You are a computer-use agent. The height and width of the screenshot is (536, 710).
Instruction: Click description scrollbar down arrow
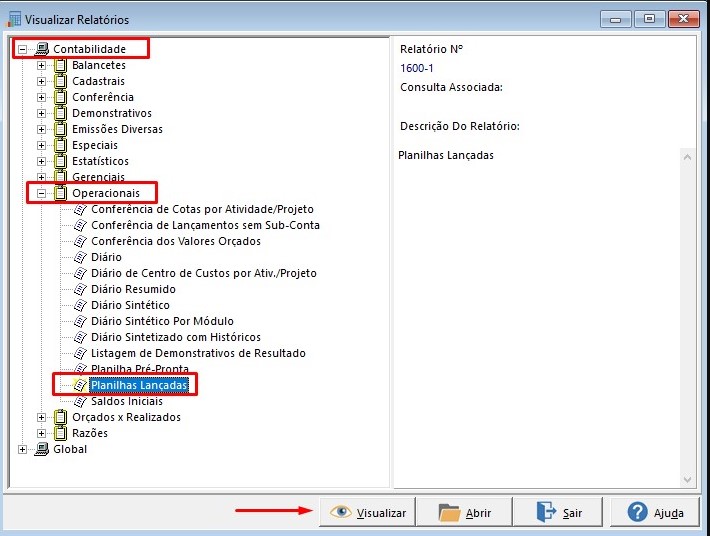(x=687, y=479)
